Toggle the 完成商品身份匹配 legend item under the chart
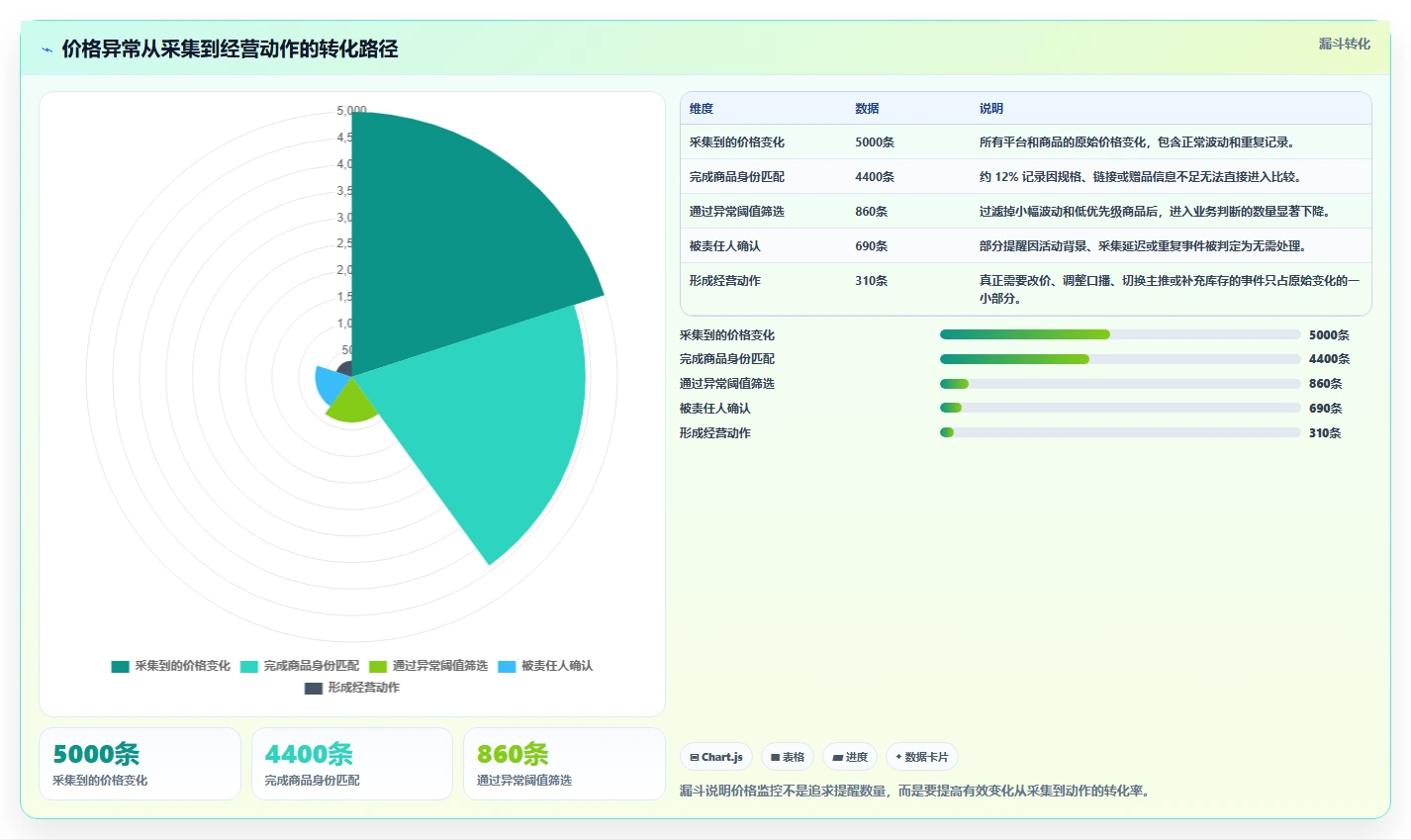The height and width of the screenshot is (840, 1411). 300,666
